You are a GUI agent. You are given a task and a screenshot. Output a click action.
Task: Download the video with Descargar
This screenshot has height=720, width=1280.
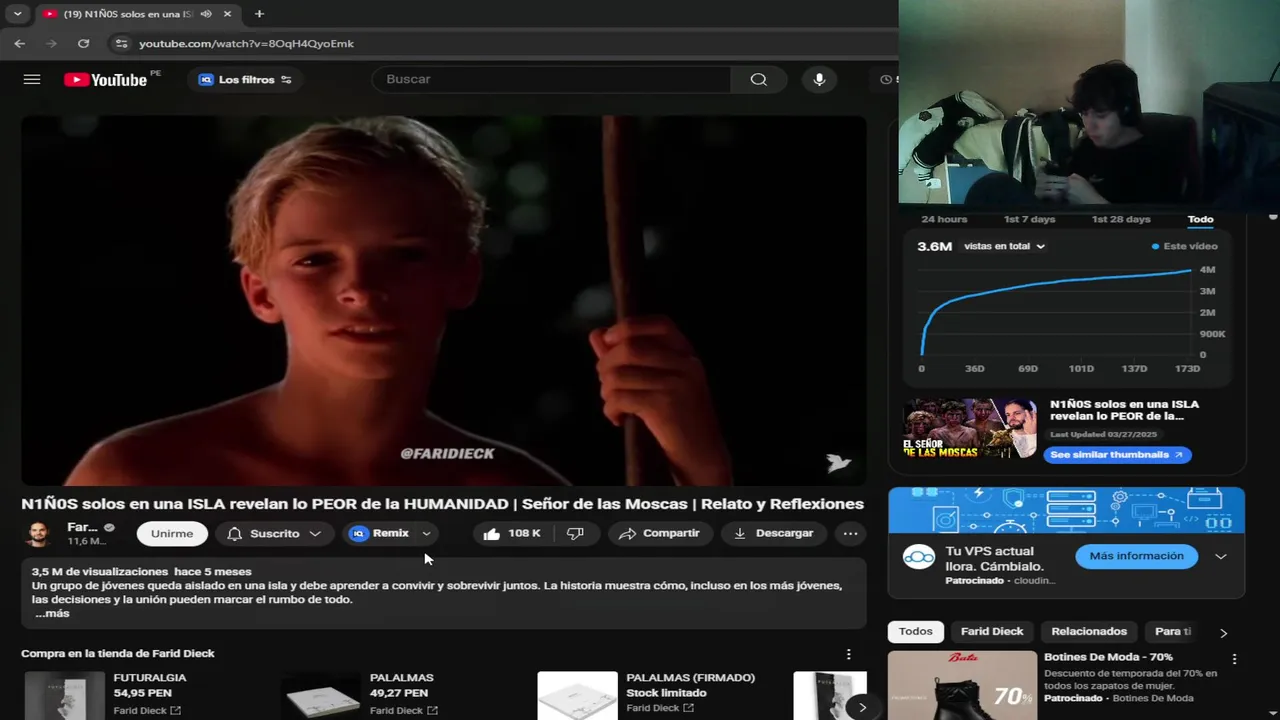pyautogui.click(x=774, y=534)
